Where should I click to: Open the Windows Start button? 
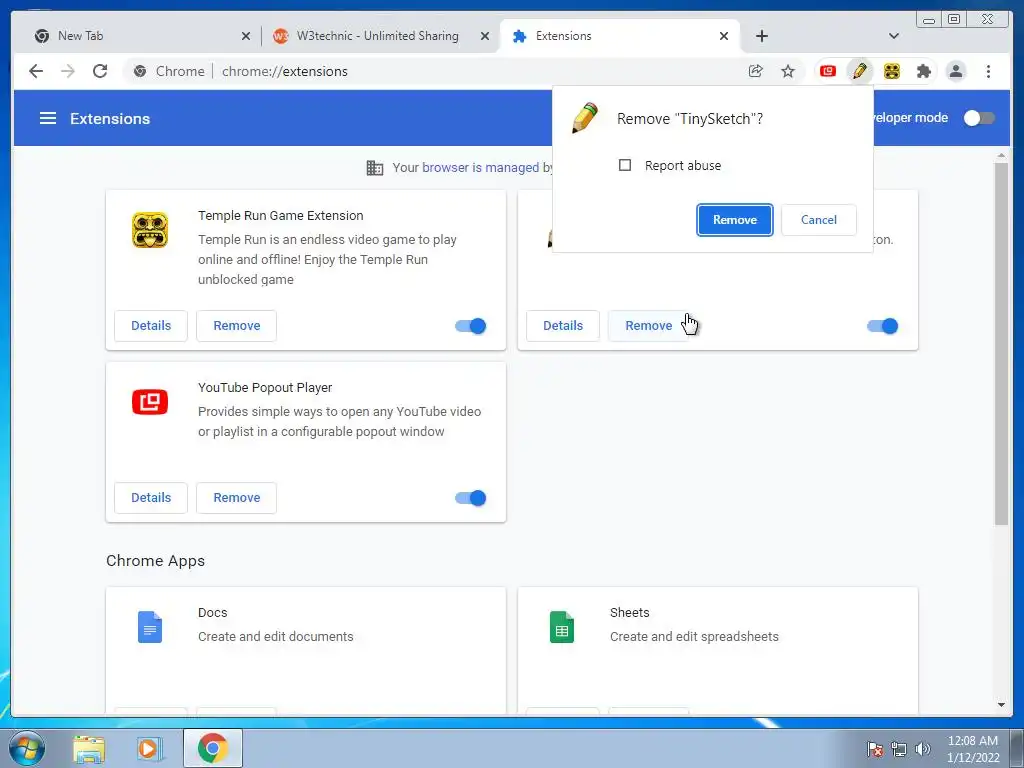[27, 748]
